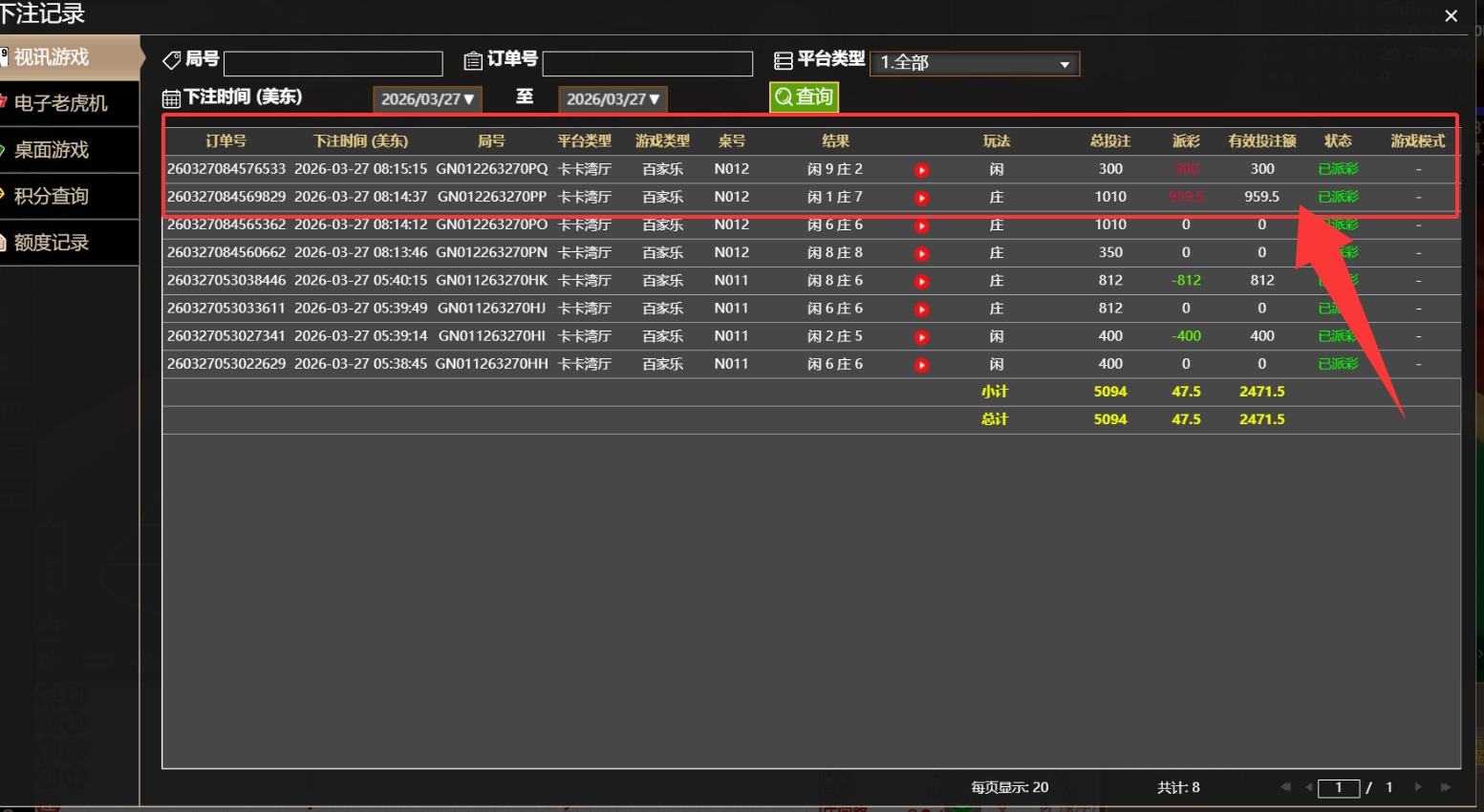Click the 局号 input field

[333, 64]
